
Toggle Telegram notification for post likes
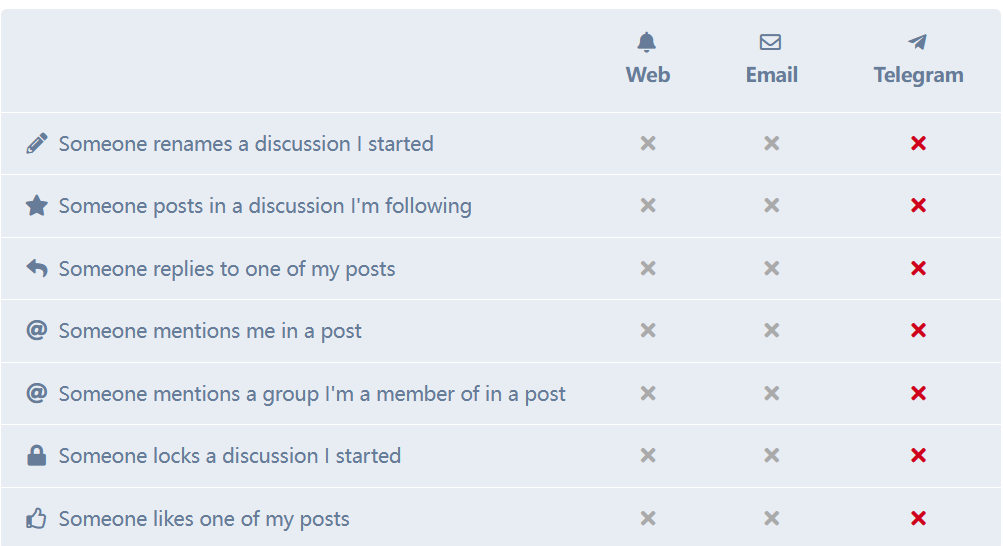(919, 518)
